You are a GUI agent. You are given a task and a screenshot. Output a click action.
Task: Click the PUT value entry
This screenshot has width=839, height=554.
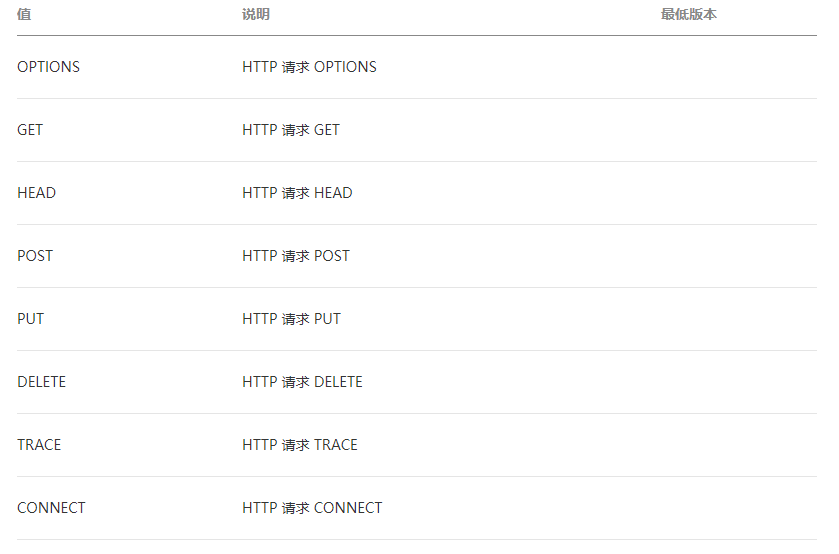click(30, 319)
